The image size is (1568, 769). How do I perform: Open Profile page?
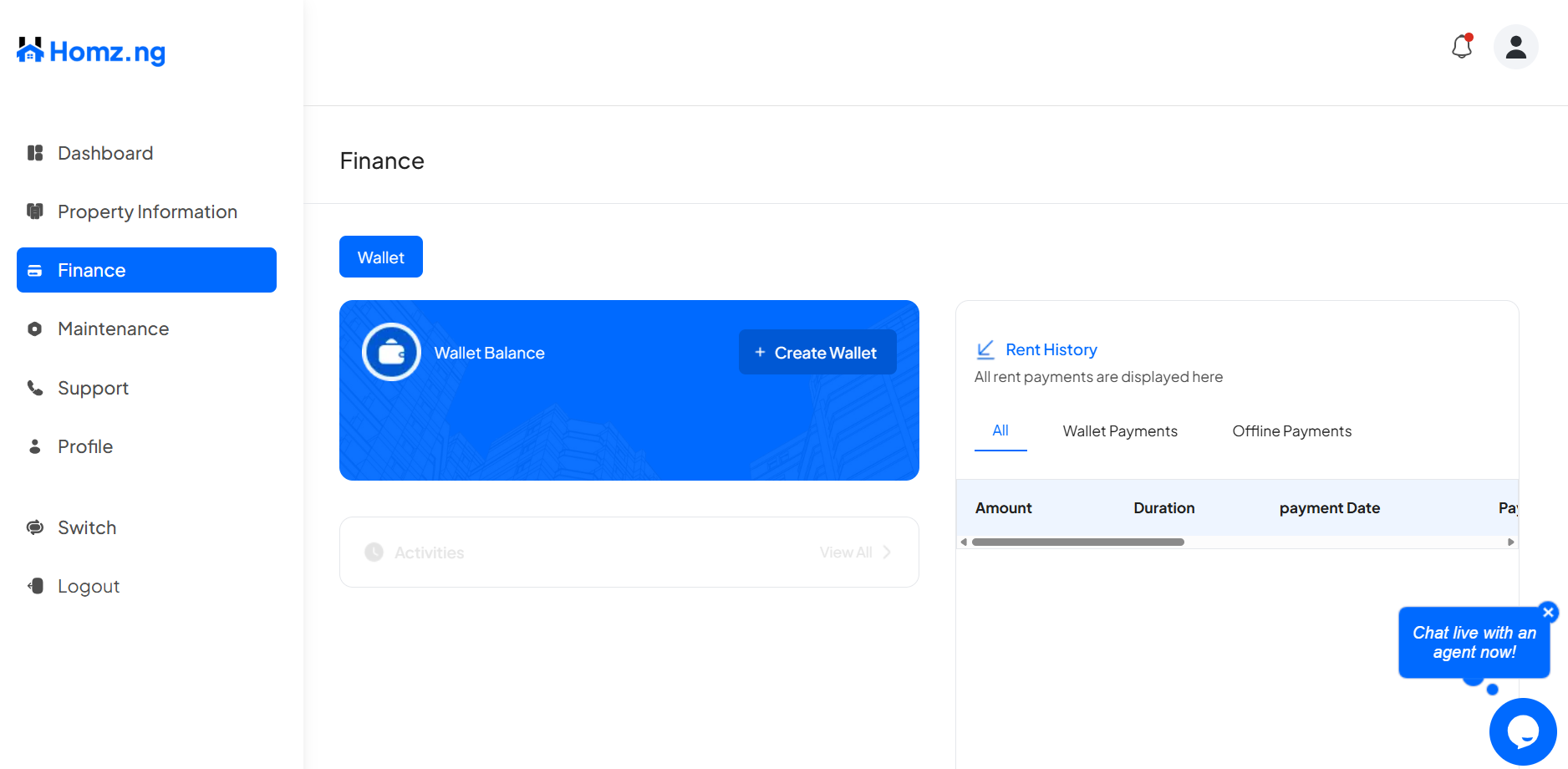[x=146, y=446]
